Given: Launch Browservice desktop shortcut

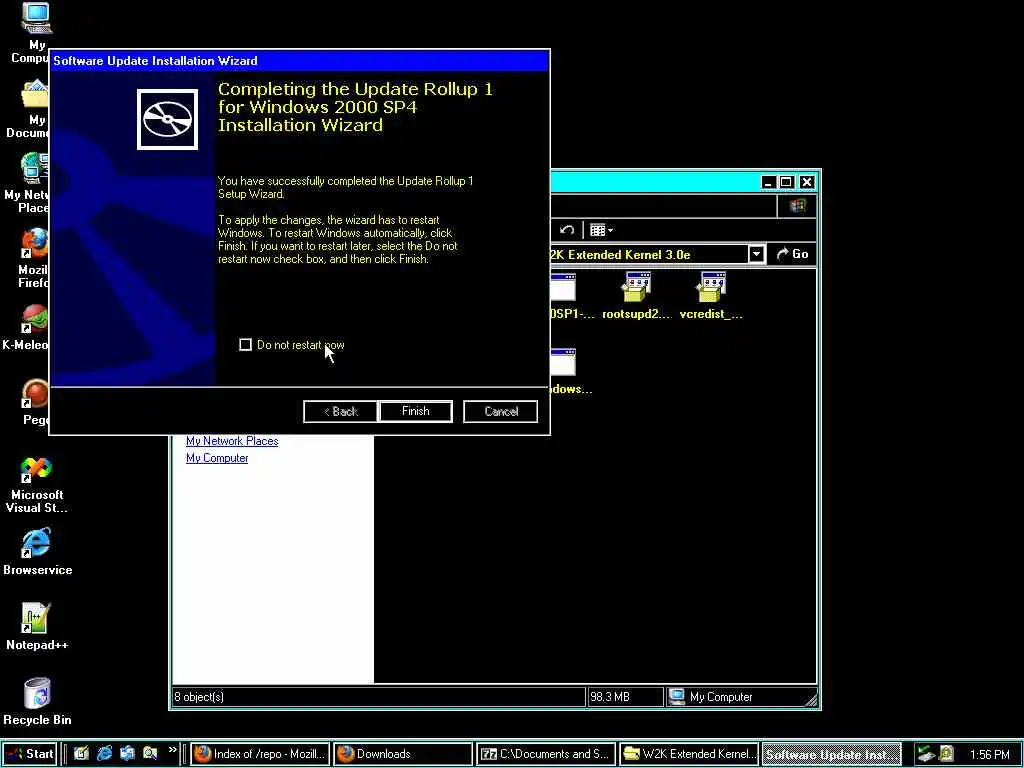Looking at the screenshot, I should pyautogui.click(x=37, y=552).
